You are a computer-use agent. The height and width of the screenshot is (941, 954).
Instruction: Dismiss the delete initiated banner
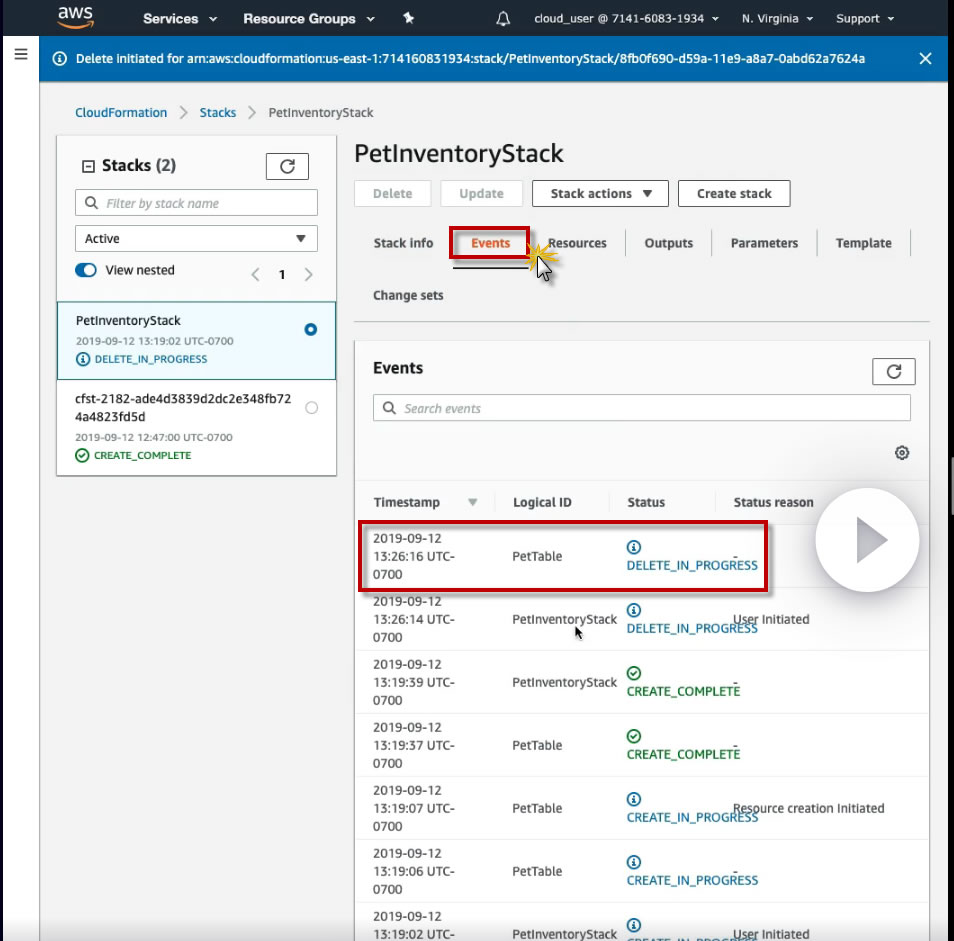(925, 58)
